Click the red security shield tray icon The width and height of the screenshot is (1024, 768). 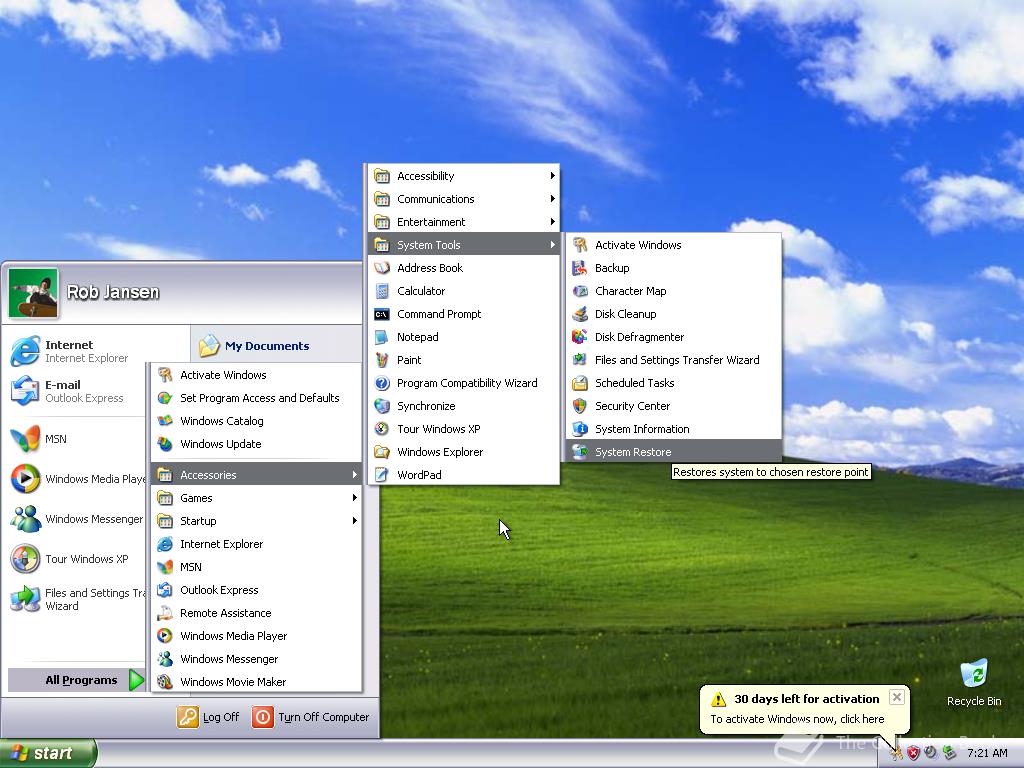pos(913,754)
